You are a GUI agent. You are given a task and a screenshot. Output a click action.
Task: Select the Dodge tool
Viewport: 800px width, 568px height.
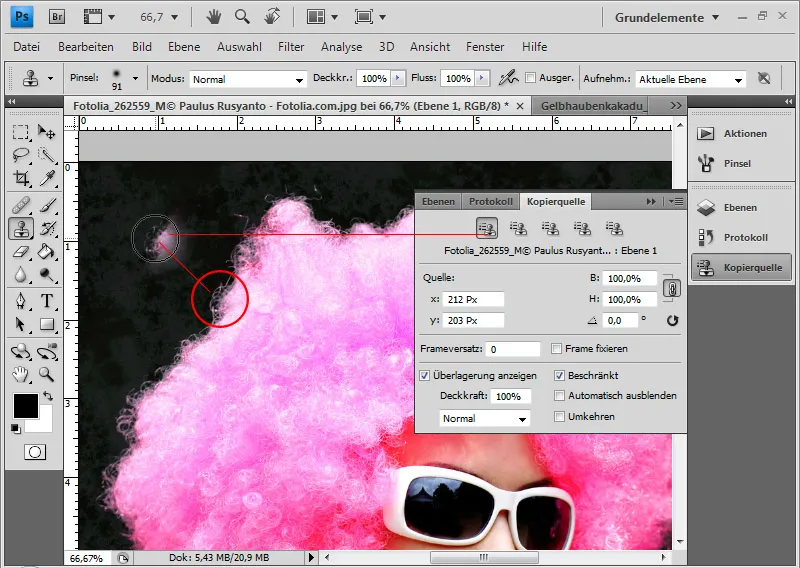[46, 275]
